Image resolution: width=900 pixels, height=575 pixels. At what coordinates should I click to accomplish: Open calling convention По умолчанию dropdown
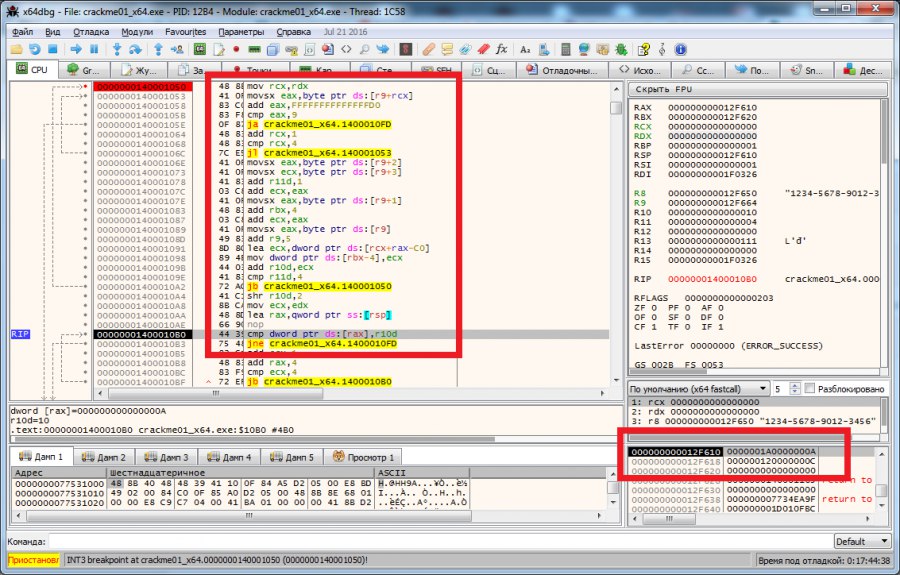699,388
